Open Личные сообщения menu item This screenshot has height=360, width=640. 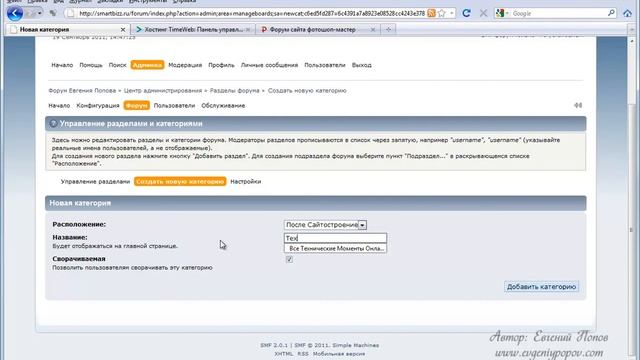coord(269,65)
